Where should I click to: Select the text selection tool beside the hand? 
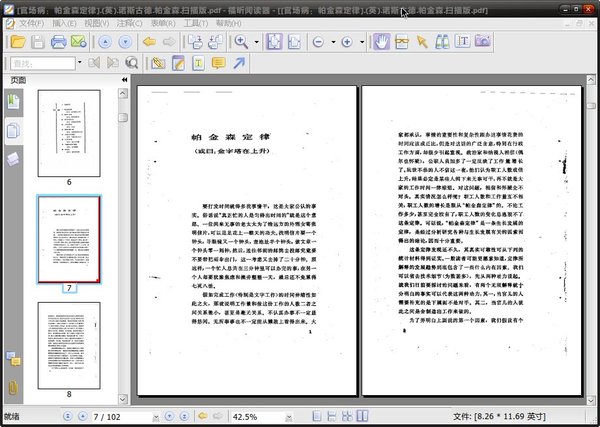click(x=401, y=41)
